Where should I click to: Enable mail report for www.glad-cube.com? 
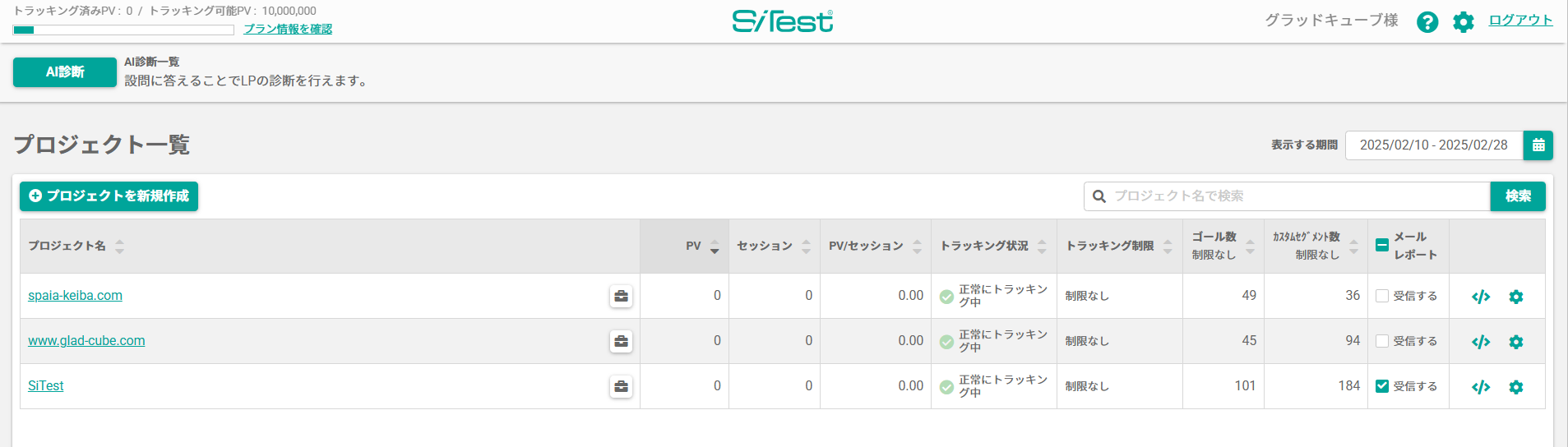pyautogui.click(x=1382, y=341)
